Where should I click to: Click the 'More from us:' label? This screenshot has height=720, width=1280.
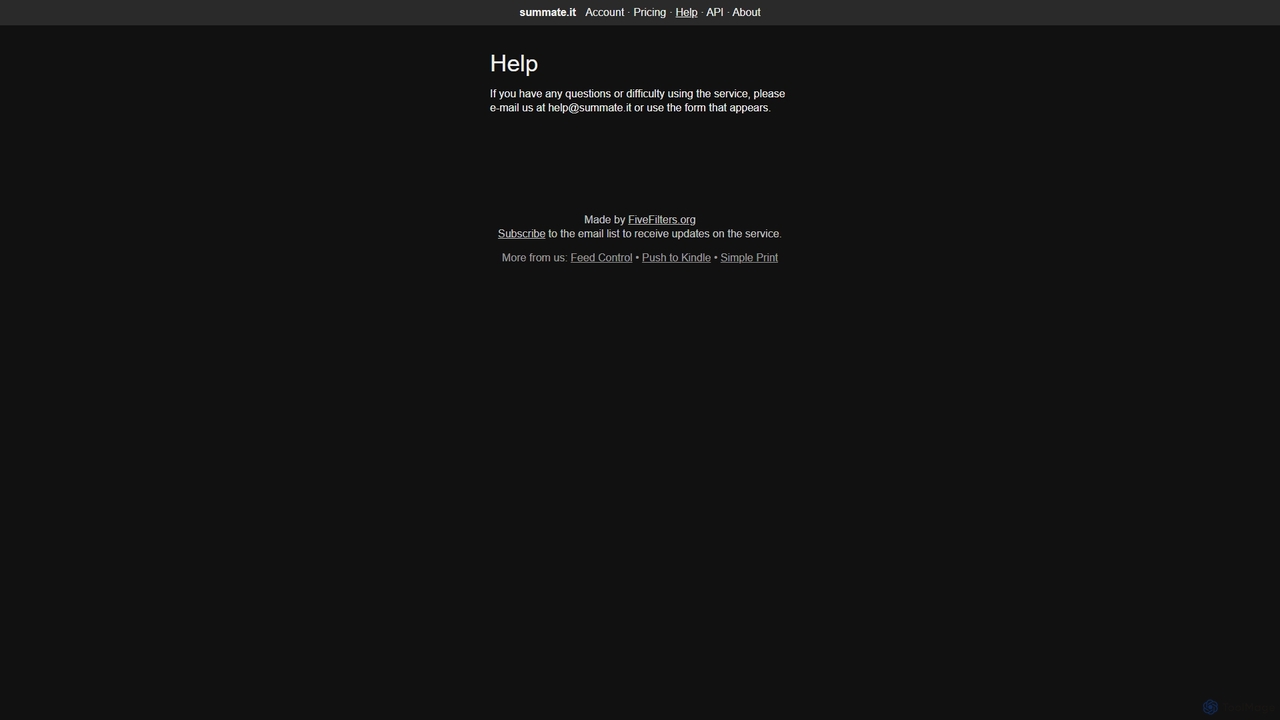point(534,258)
